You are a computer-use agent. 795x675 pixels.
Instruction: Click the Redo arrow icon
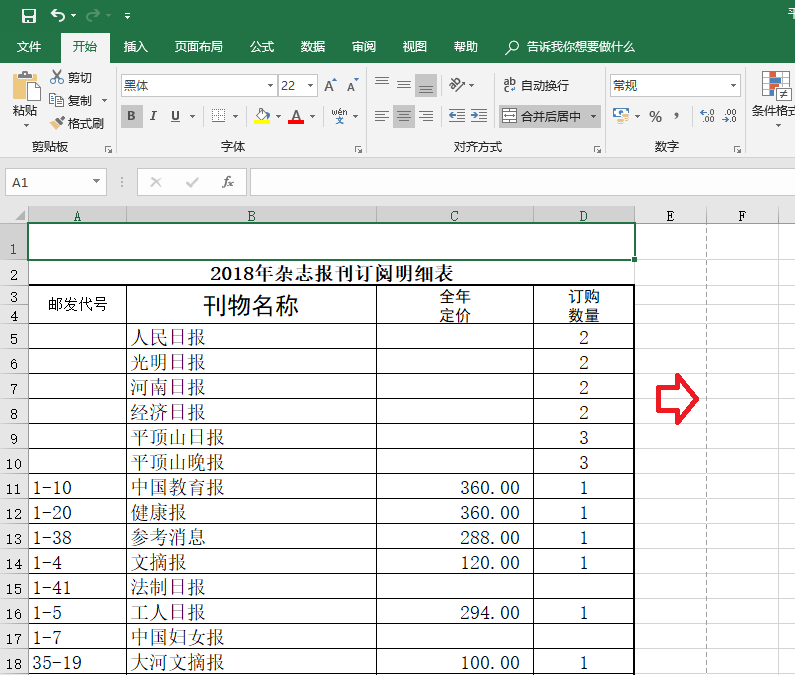(93, 16)
